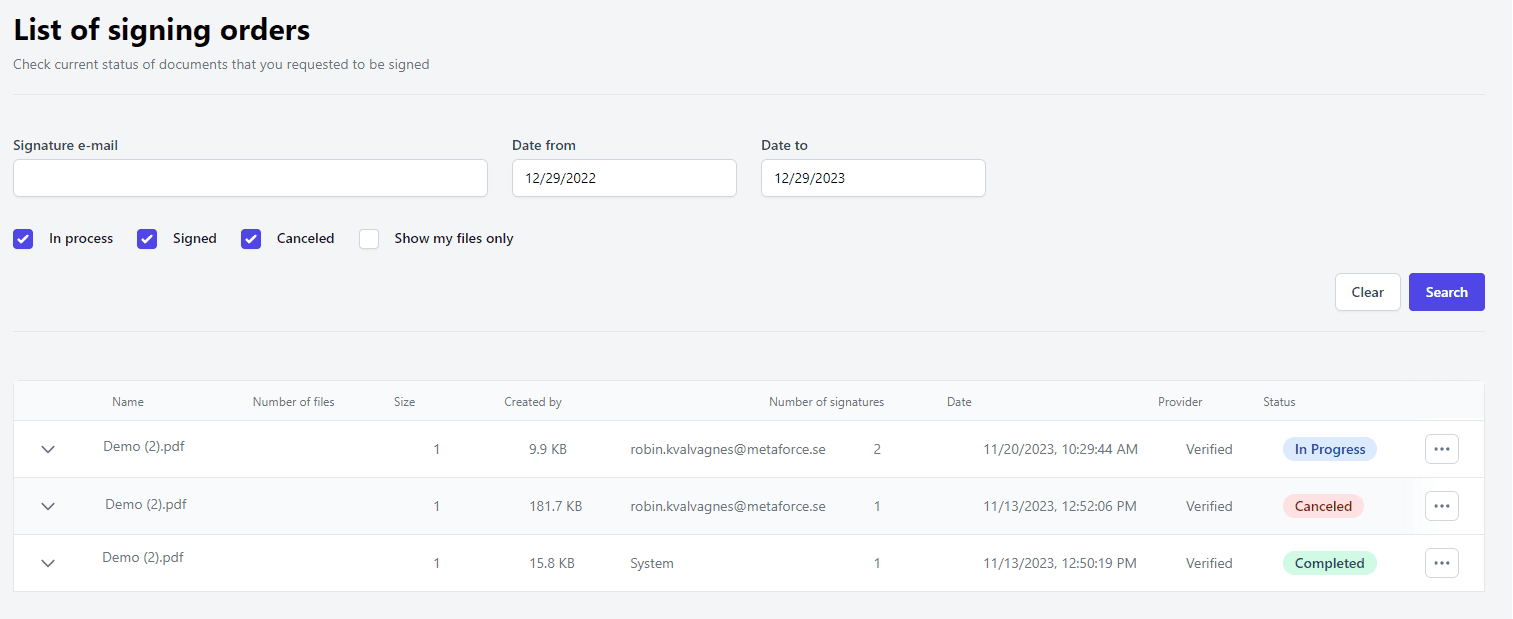Click the Date to field
The width and height of the screenshot is (1513, 619).
pos(873,178)
